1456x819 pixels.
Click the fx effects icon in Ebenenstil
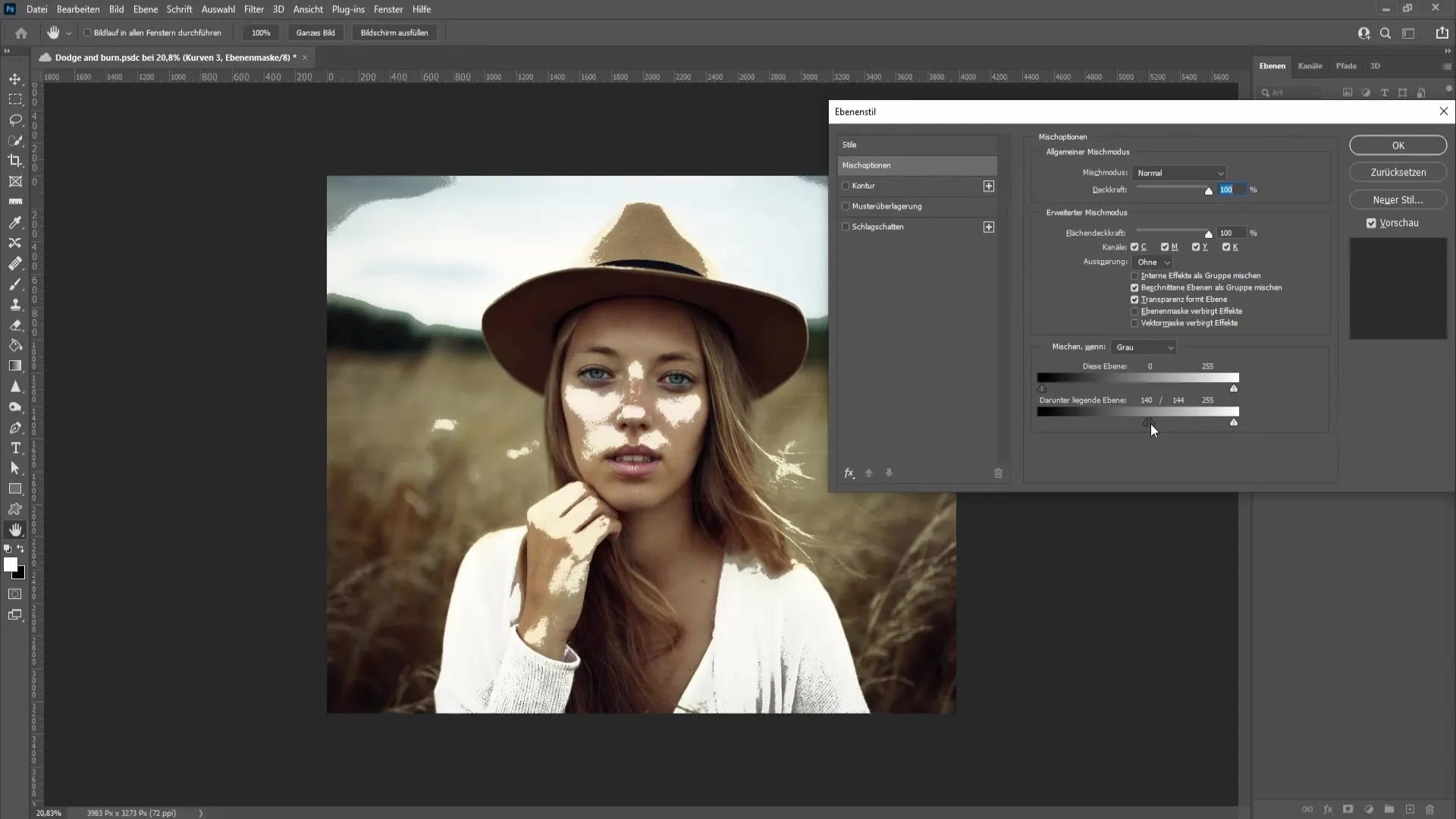tap(850, 473)
